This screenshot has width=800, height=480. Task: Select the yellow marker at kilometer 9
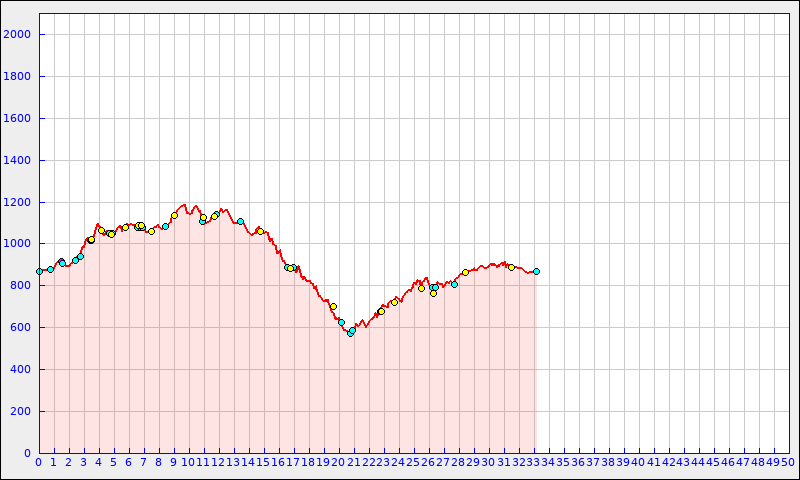pyautogui.click(x=174, y=215)
